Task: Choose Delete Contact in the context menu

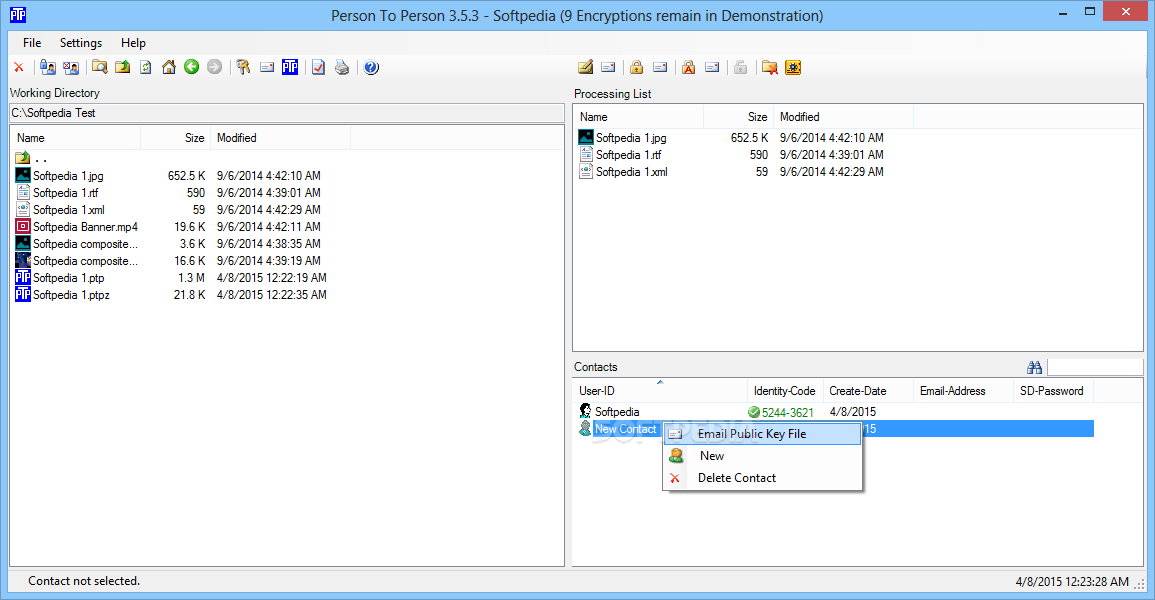Action: click(x=762, y=478)
